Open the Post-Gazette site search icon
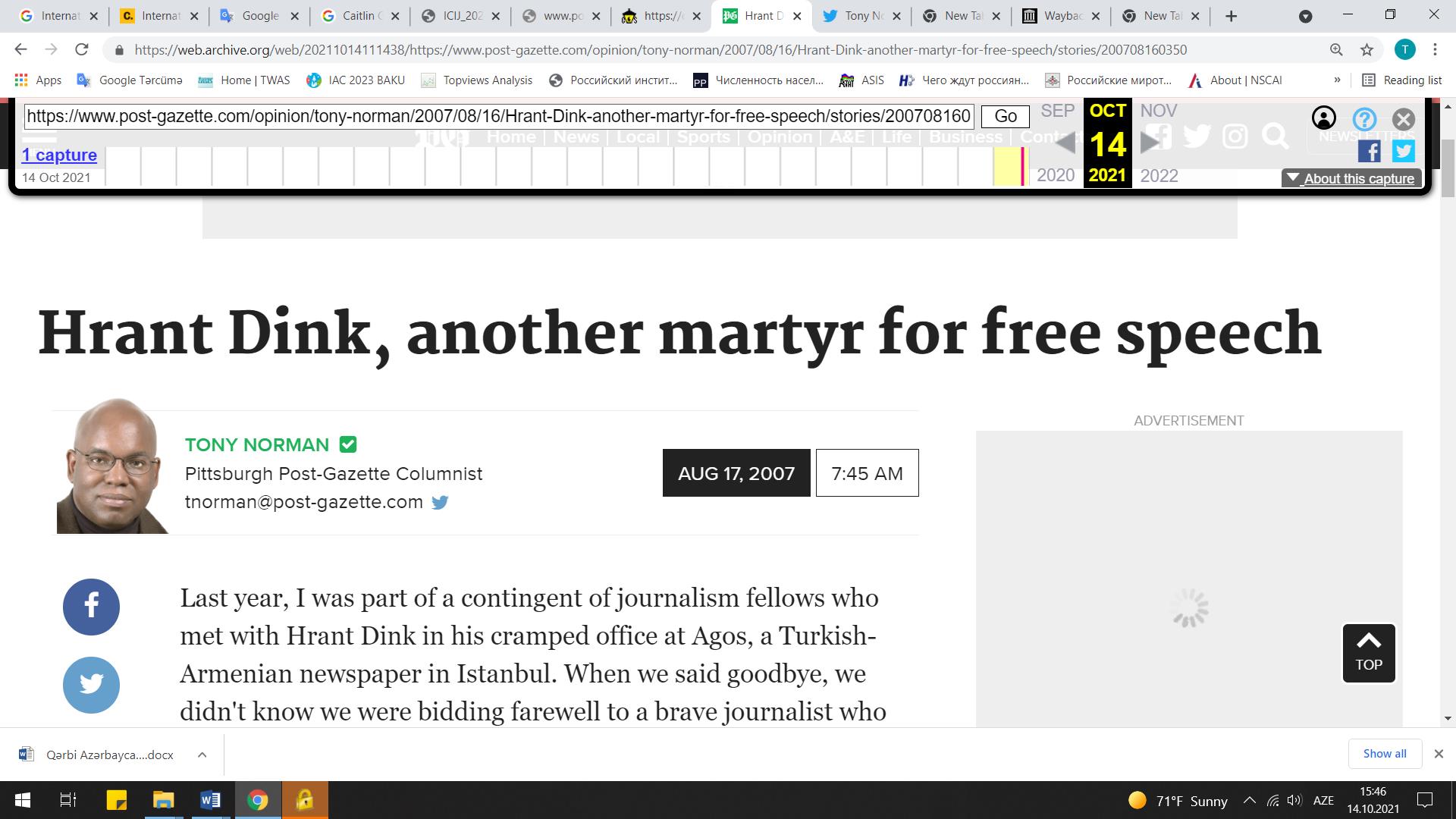This screenshot has height=819, width=1456. [x=1275, y=136]
